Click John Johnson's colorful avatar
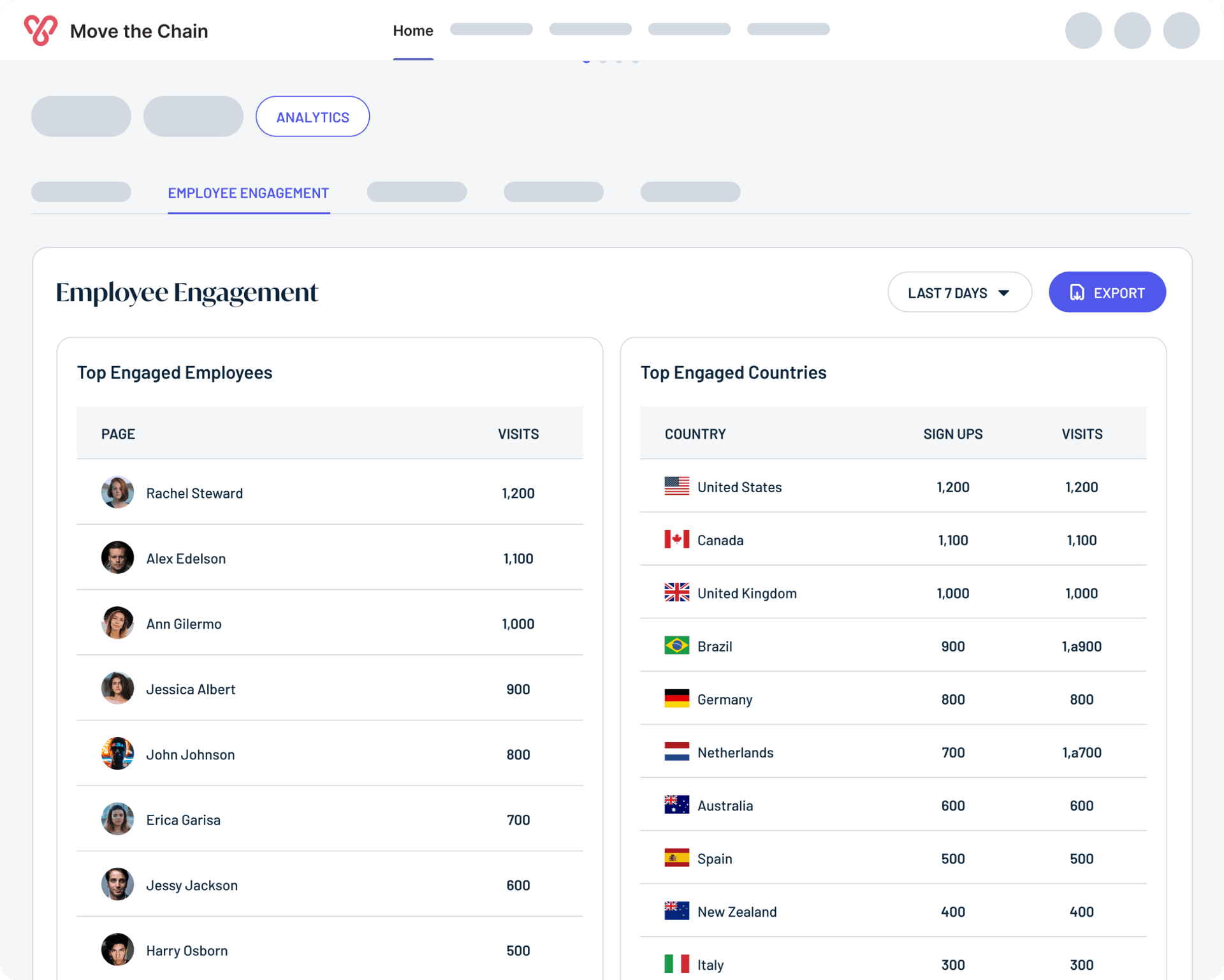The image size is (1224, 980). pyautogui.click(x=117, y=754)
